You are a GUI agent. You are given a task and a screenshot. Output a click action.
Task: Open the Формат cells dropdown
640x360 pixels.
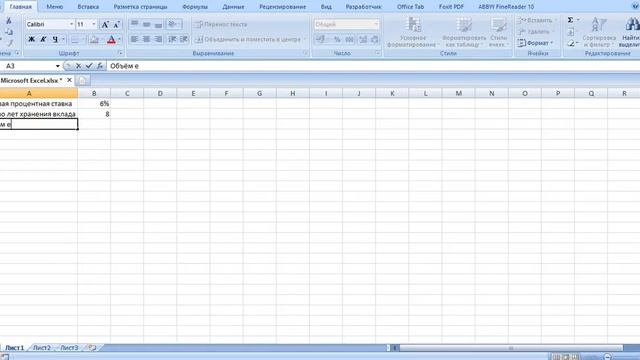click(x=536, y=43)
